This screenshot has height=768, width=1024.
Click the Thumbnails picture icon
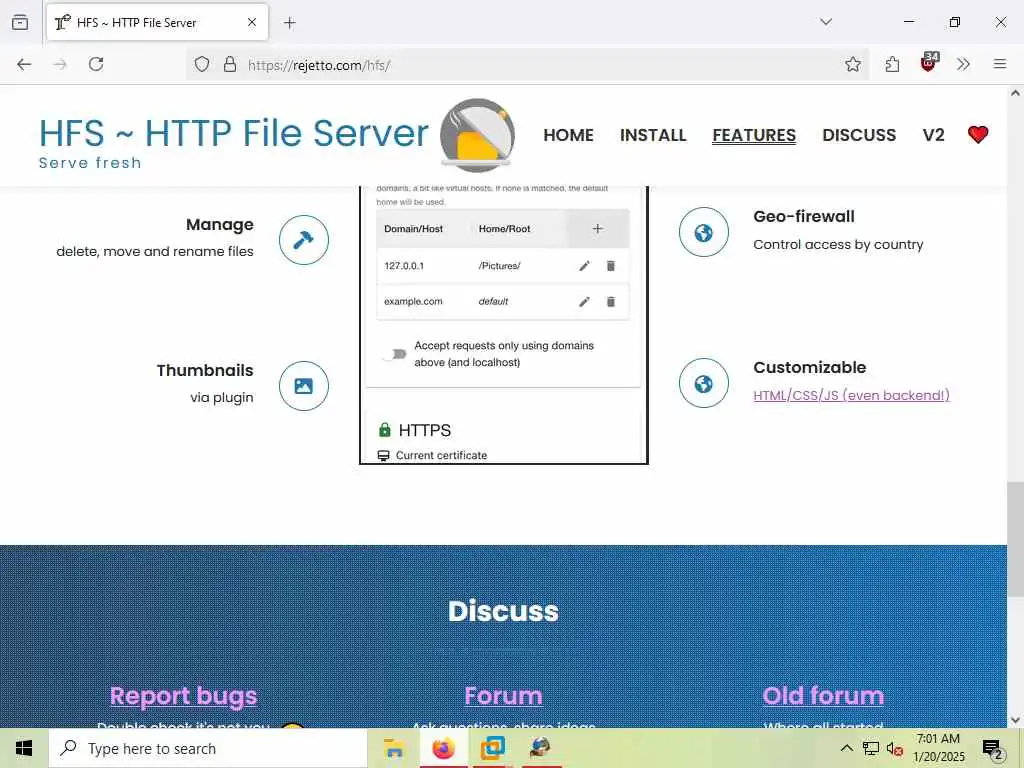pyautogui.click(x=304, y=386)
